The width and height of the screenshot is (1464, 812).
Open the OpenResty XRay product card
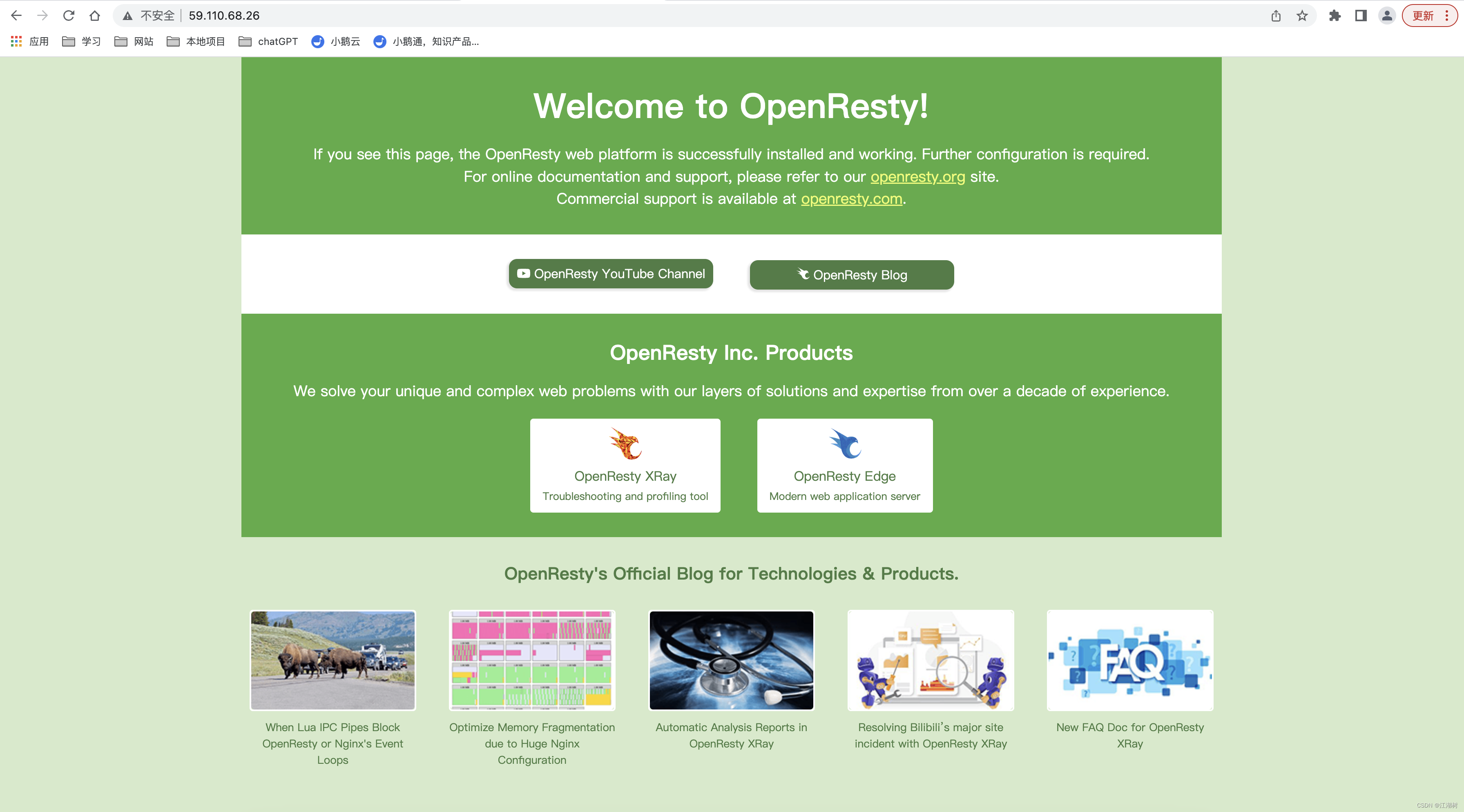tap(625, 465)
